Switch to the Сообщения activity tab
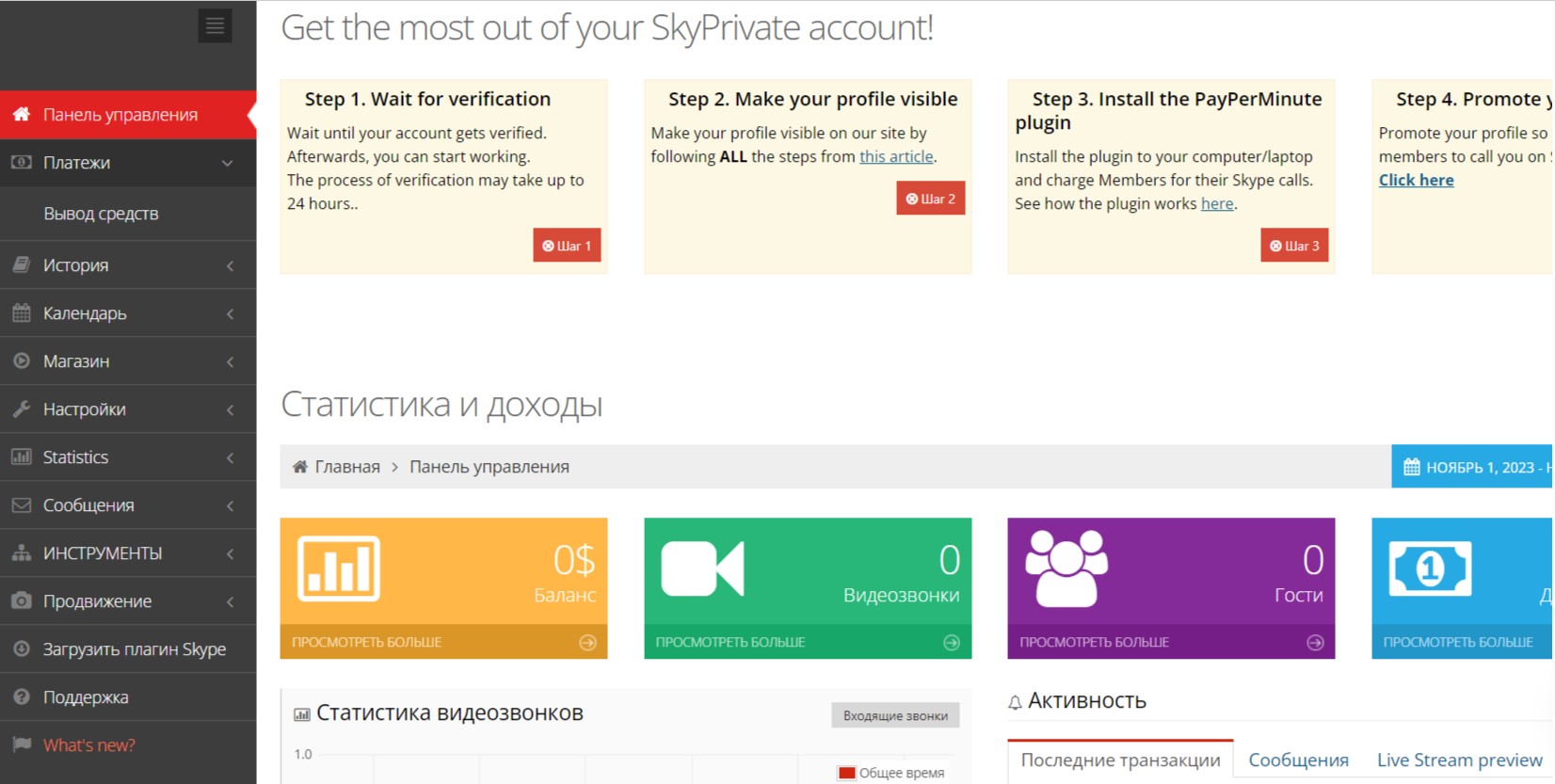Screen dimensions: 1555x784 [1298, 760]
